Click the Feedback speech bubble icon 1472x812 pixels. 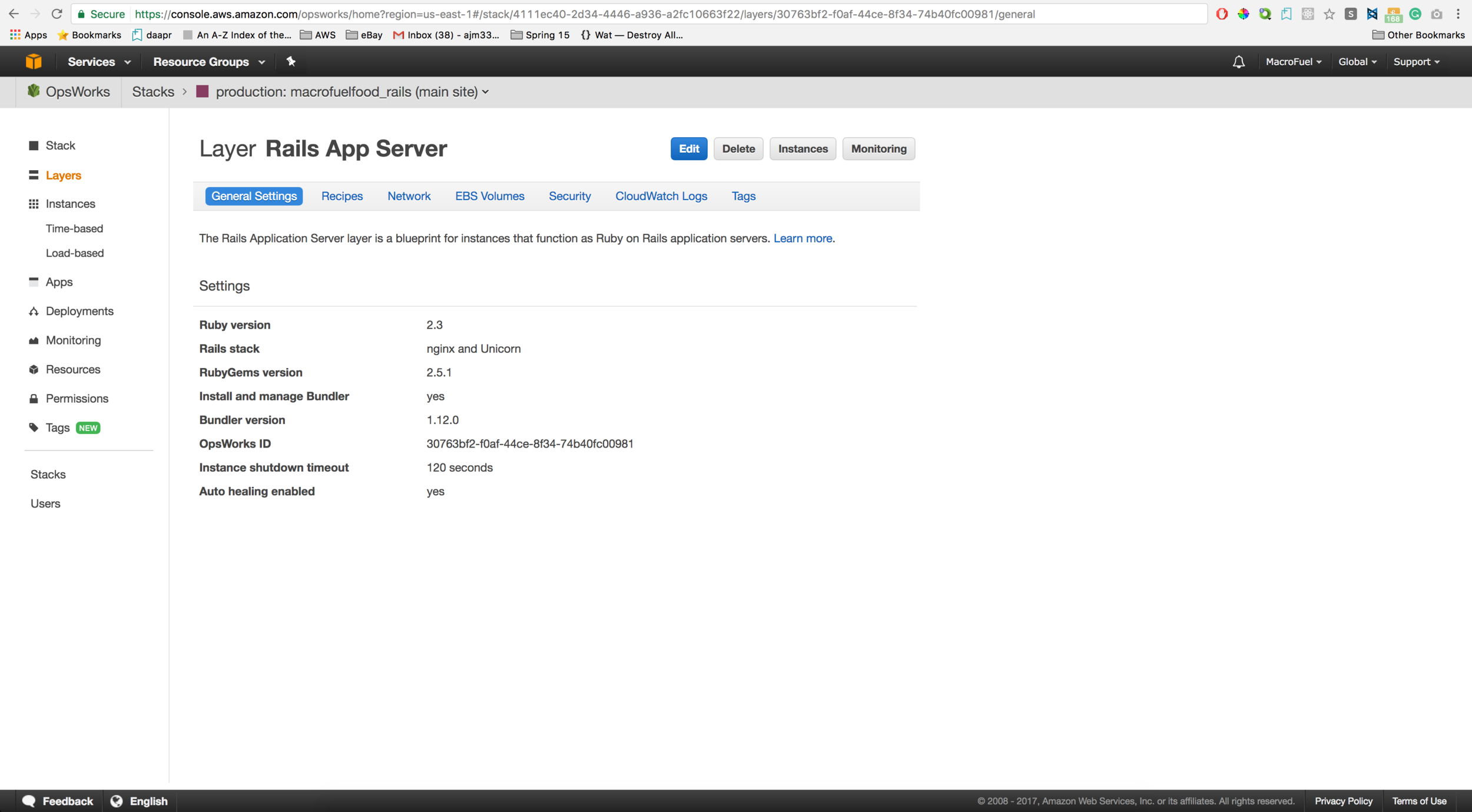(x=29, y=801)
